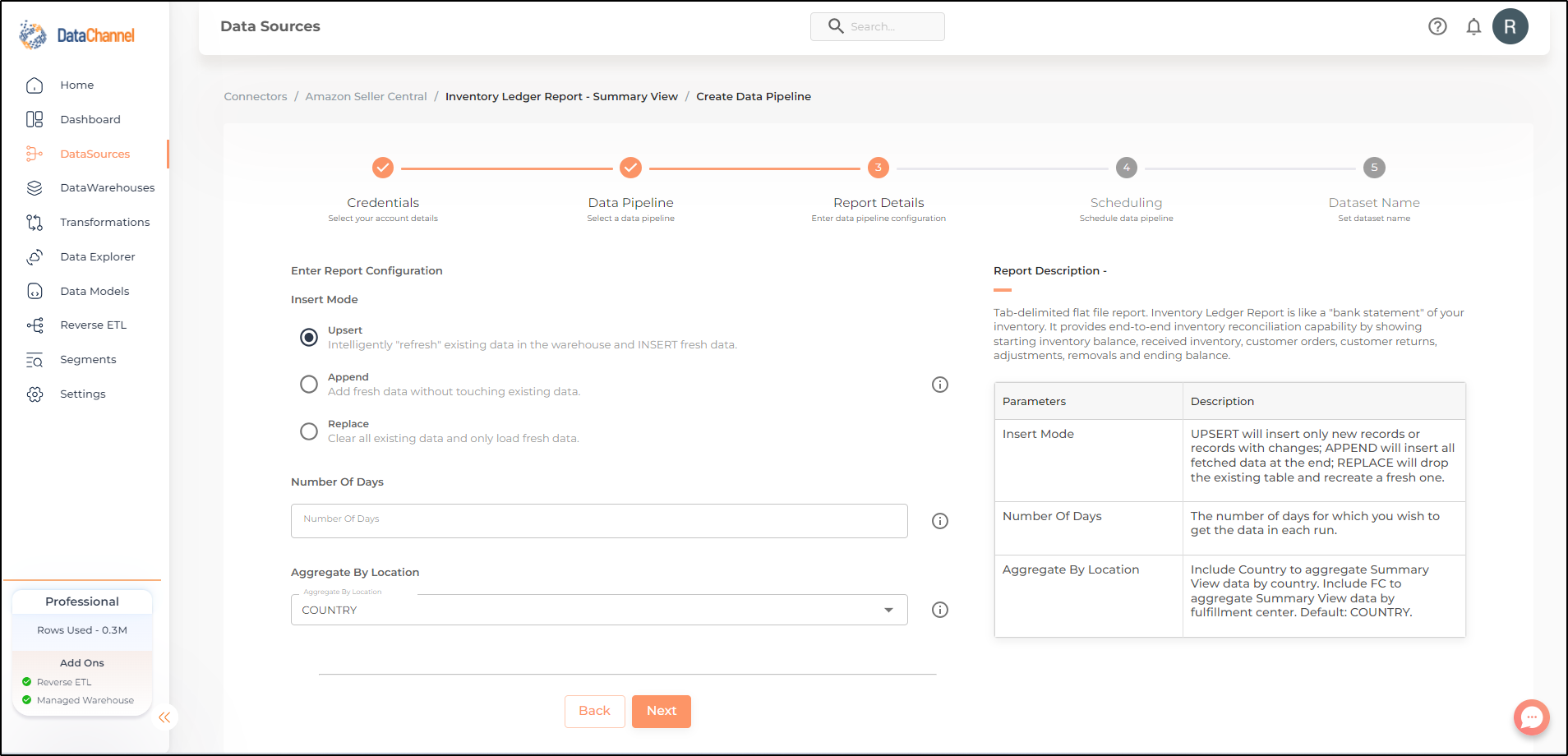Open Data Explorer menu item
Image resolution: width=1568 pixels, height=756 pixels.
98,257
